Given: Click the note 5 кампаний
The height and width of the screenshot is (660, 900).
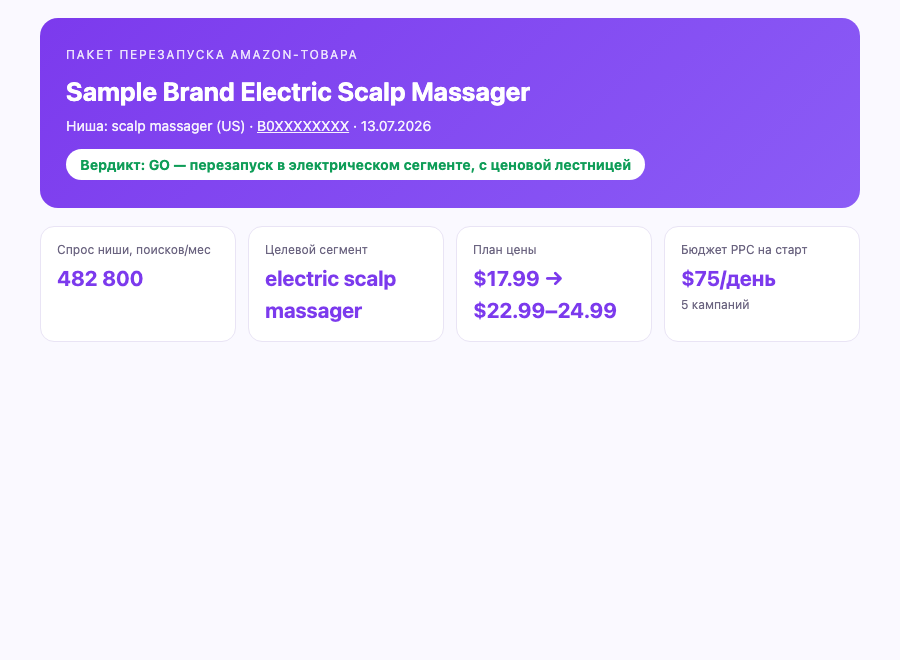Looking at the screenshot, I should pos(715,305).
